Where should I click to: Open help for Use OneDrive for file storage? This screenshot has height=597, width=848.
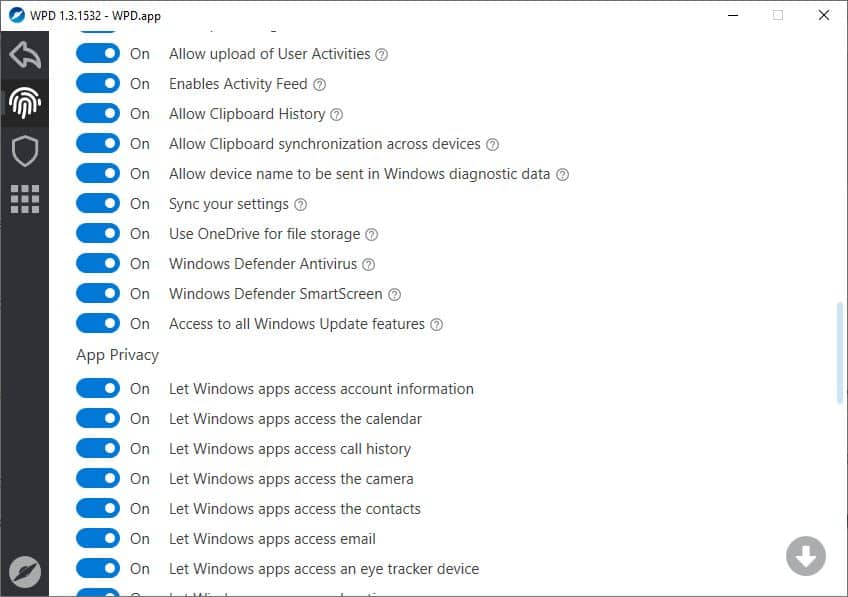pos(370,234)
